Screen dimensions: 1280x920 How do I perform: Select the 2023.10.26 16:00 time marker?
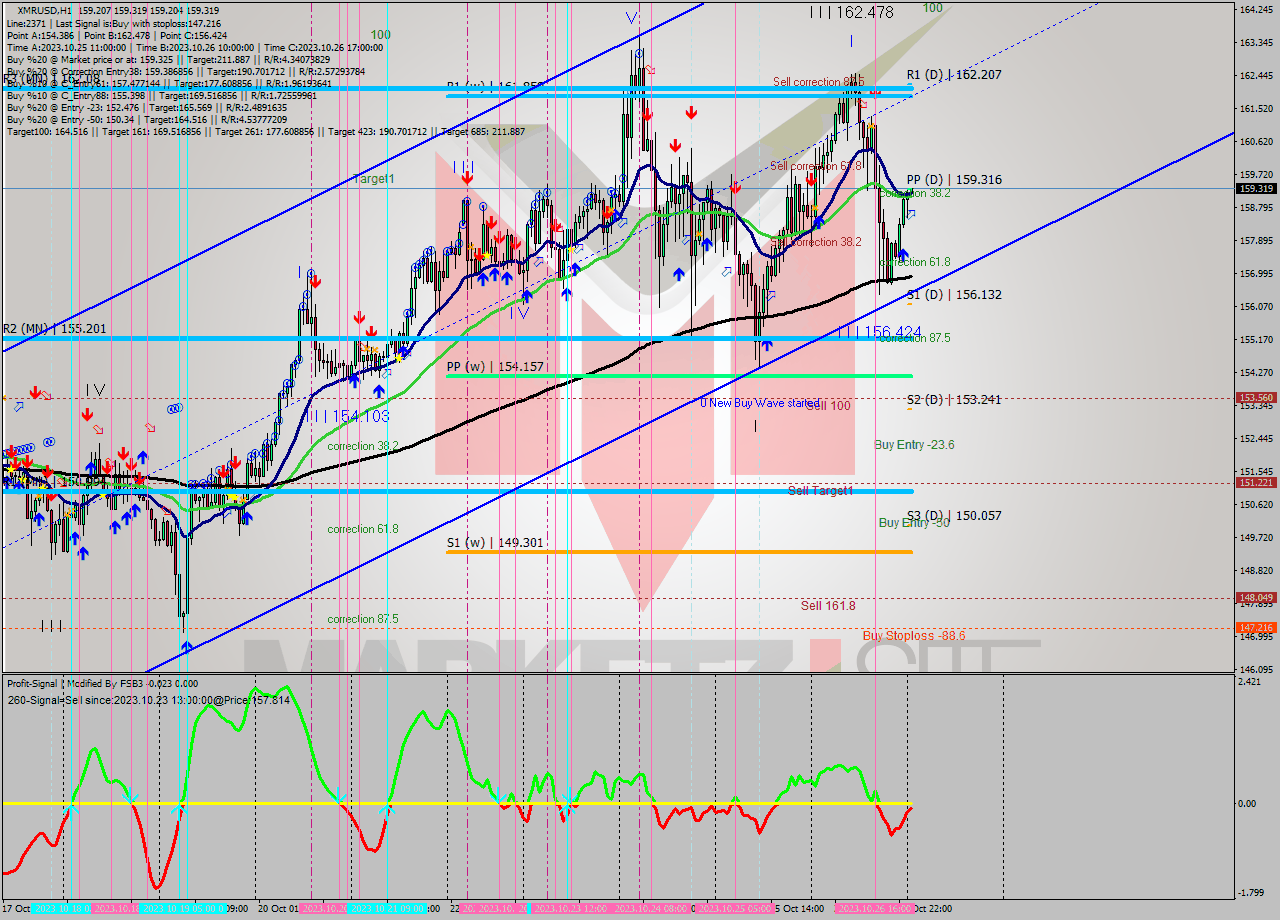pos(872,909)
